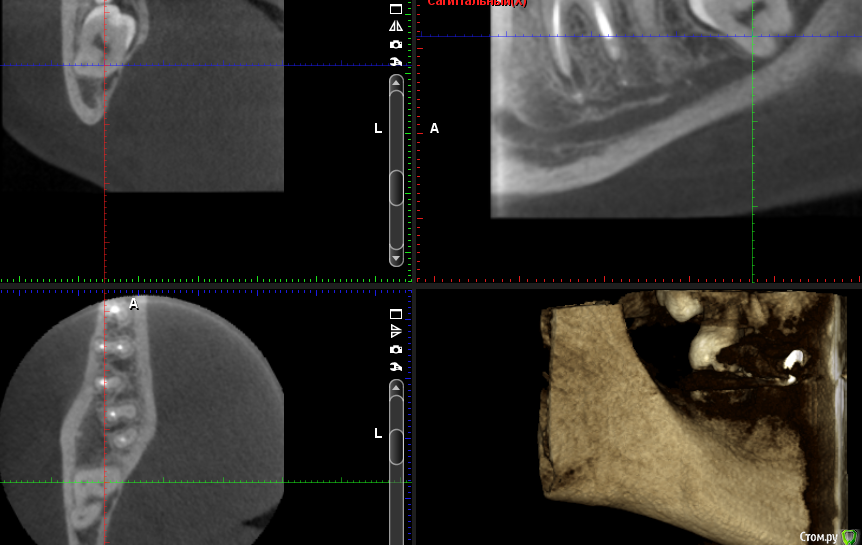This screenshot has width=862, height=545.
Task: Select the red Сагиттальный view title
Action: pos(477,3)
